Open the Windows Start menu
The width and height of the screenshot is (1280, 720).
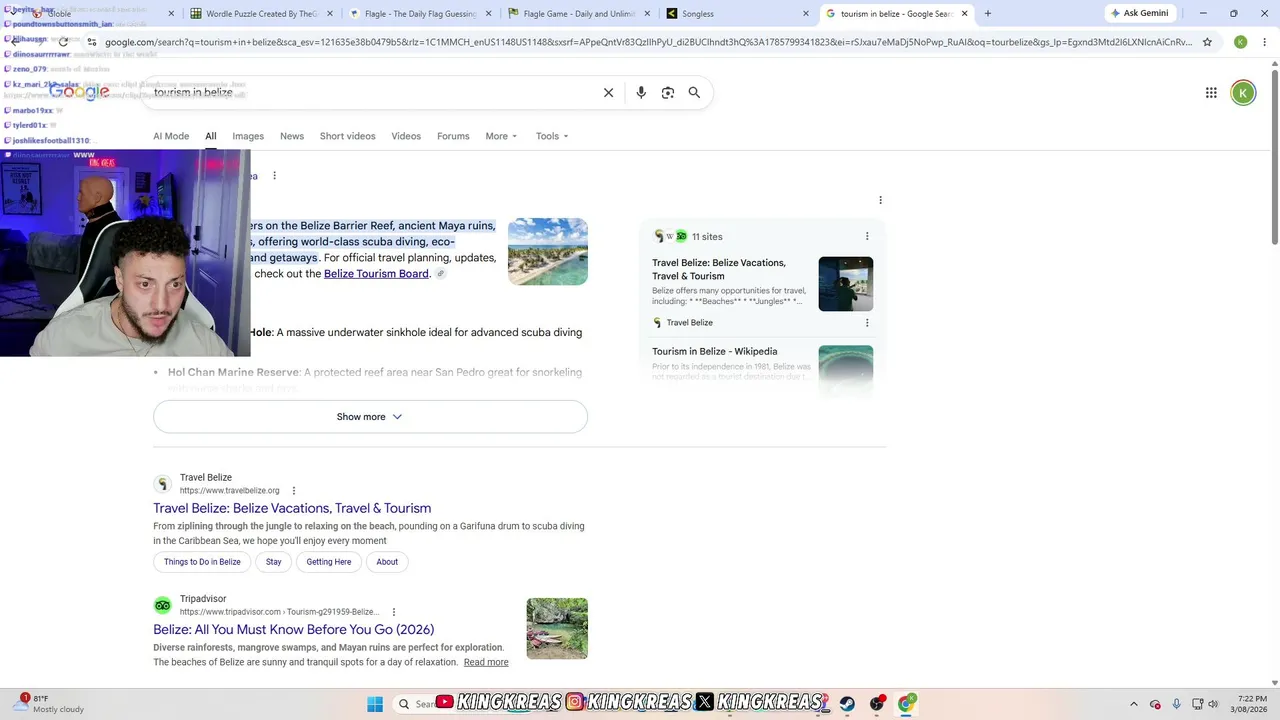[375, 704]
